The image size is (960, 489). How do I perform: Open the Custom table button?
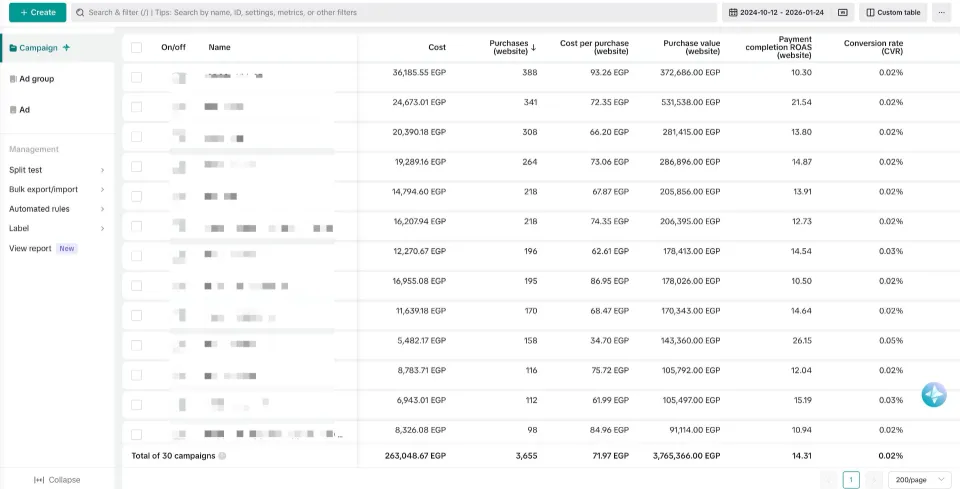click(x=893, y=12)
